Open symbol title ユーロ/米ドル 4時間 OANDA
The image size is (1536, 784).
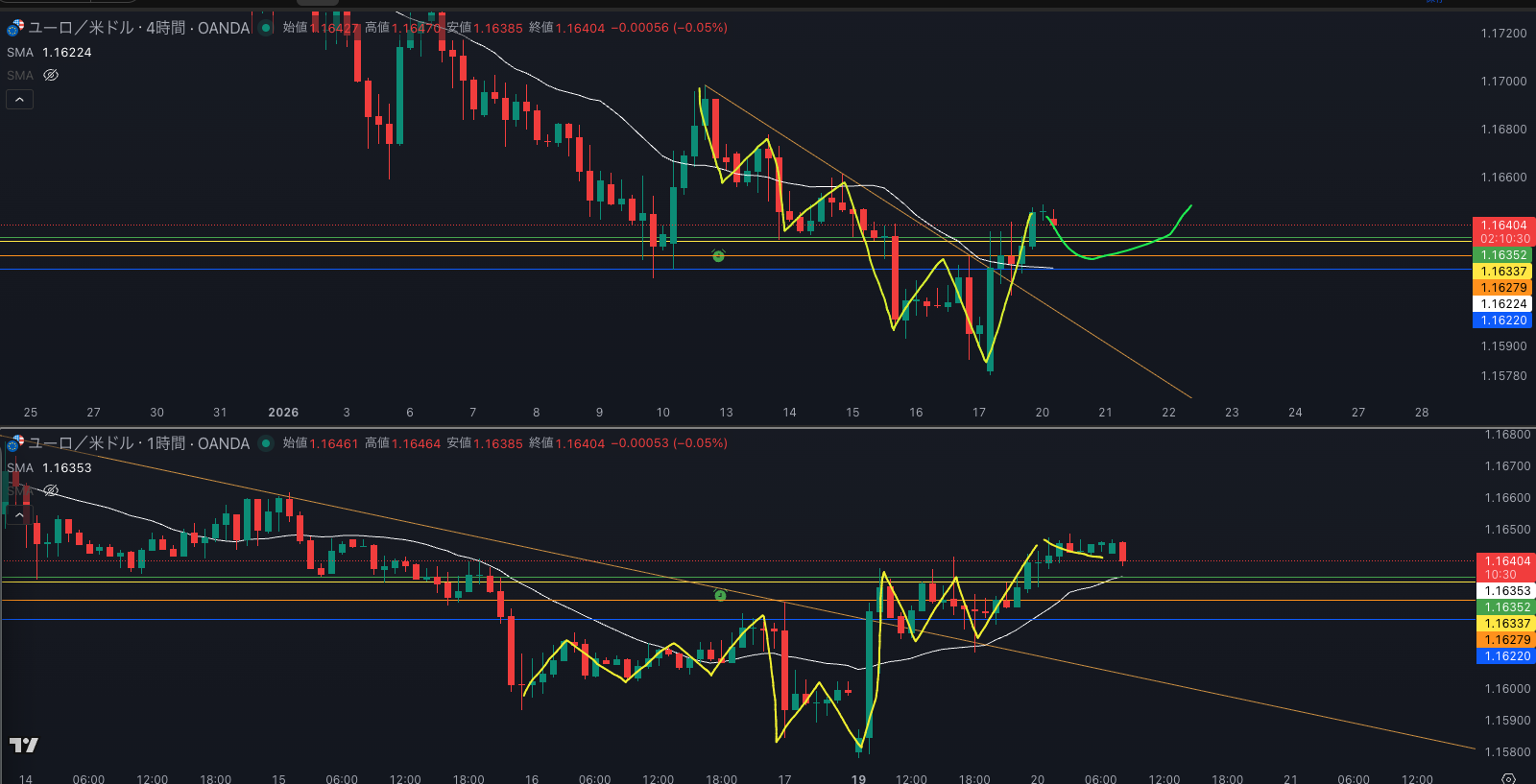(x=139, y=28)
